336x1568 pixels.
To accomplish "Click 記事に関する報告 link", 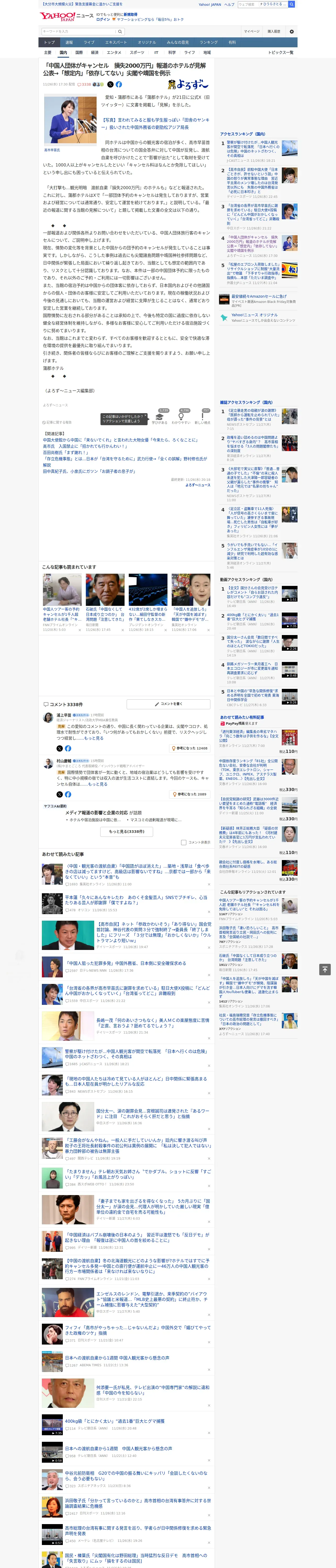I will coord(57,422).
